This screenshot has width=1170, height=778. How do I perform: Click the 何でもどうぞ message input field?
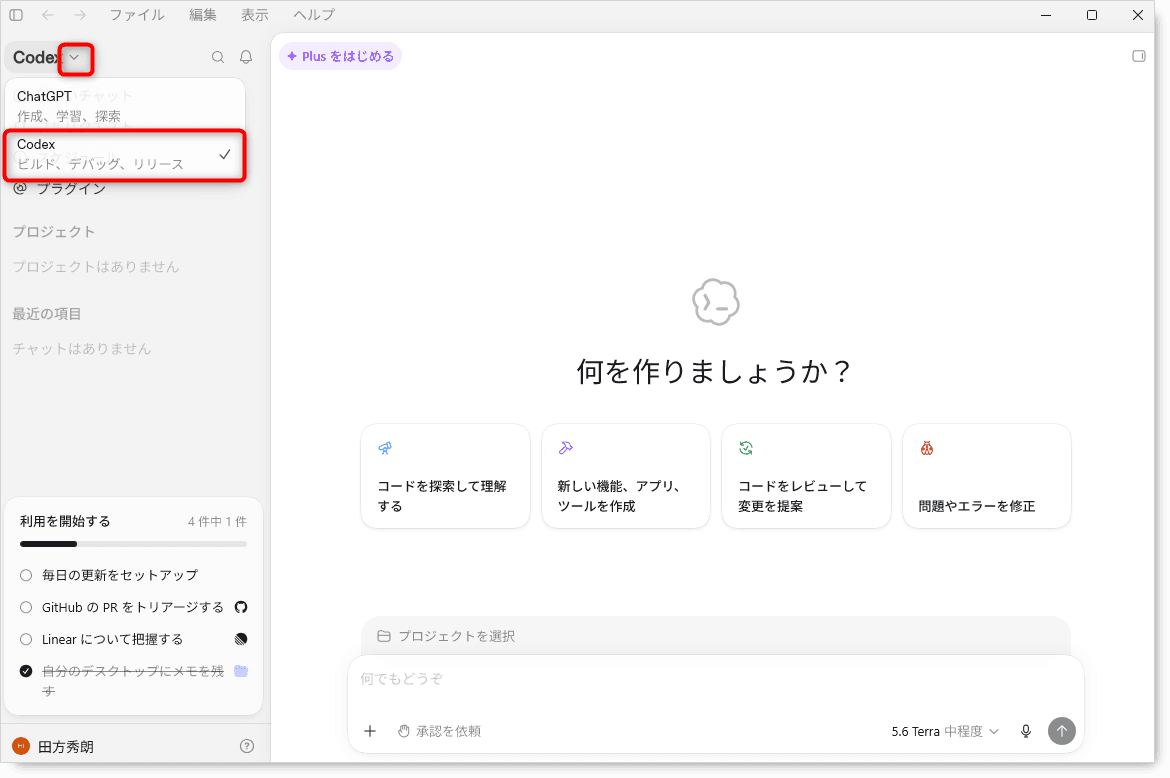pyautogui.click(x=716, y=679)
